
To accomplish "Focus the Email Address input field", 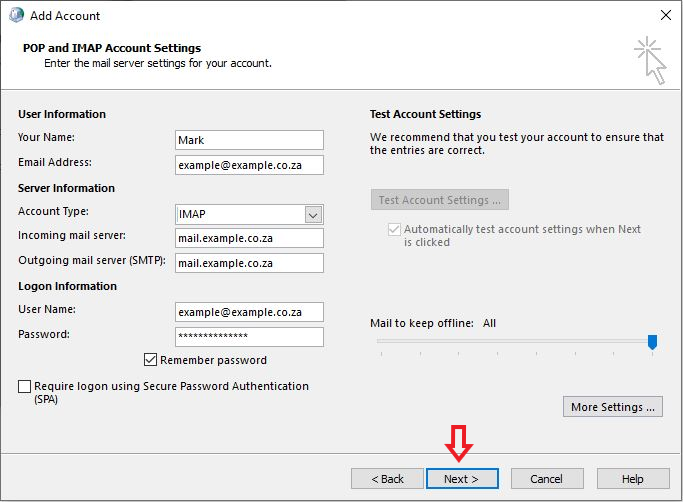I will (x=249, y=165).
